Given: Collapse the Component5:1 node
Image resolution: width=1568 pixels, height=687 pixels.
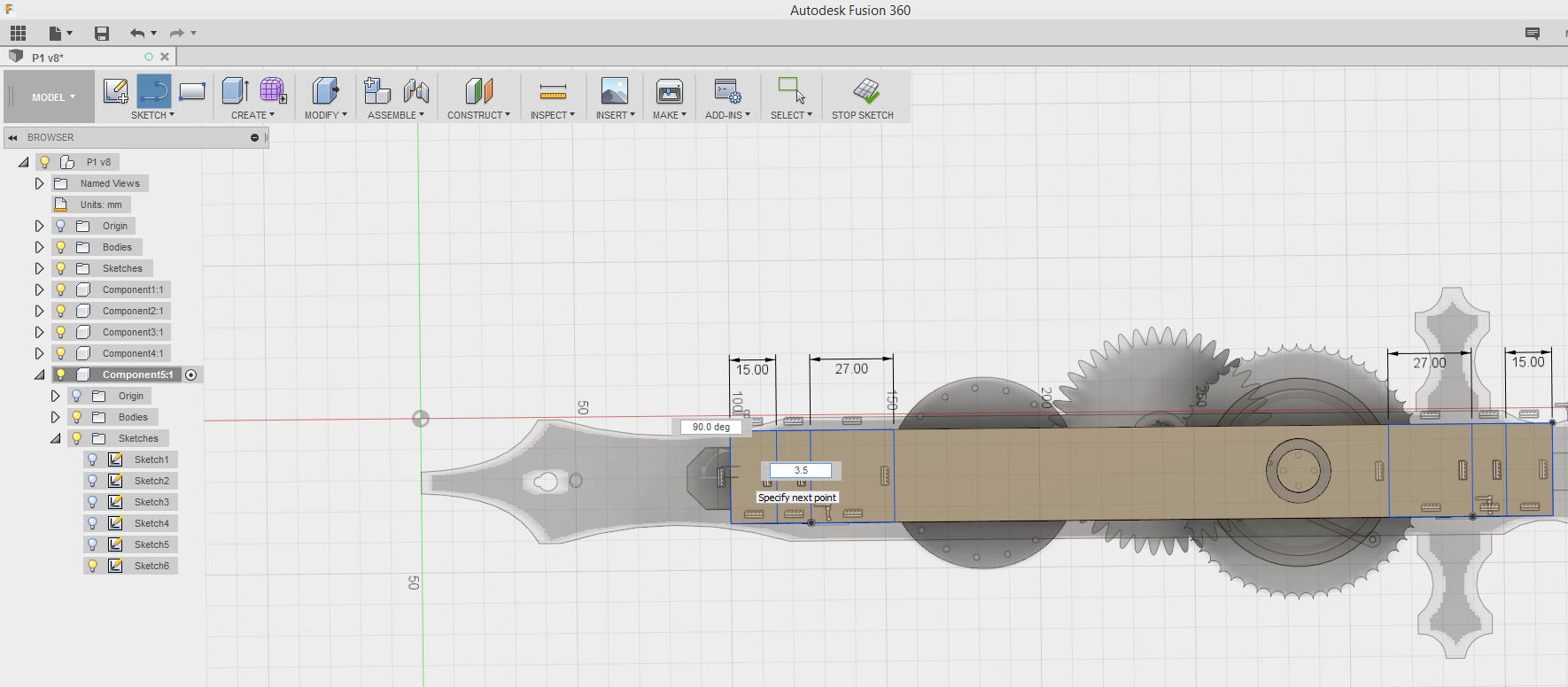Looking at the screenshot, I should 39,374.
